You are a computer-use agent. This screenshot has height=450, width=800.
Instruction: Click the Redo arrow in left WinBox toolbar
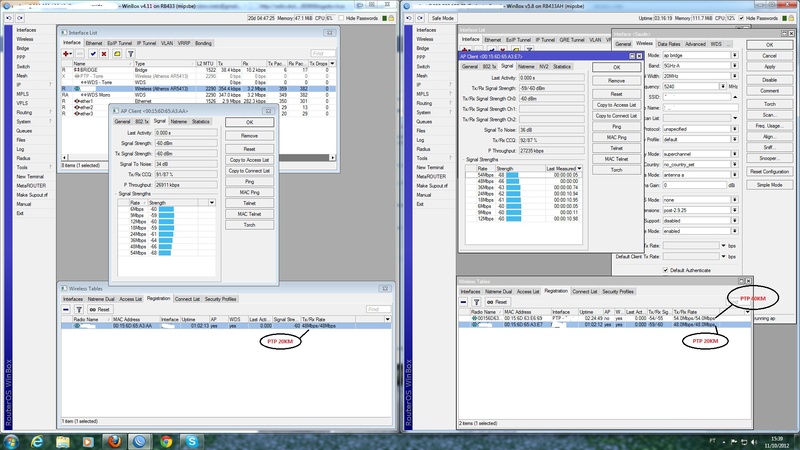click(x=20, y=18)
